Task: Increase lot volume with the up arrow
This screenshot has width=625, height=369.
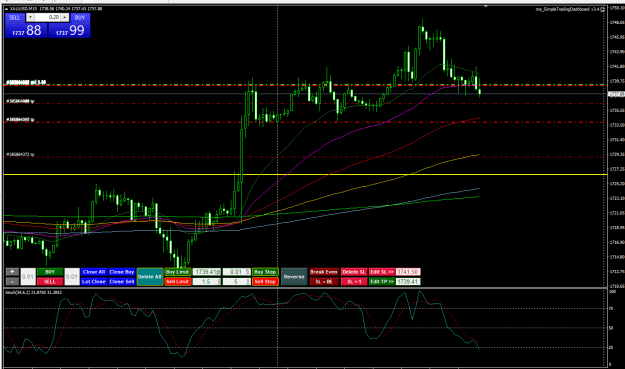Action: pos(65,18)
